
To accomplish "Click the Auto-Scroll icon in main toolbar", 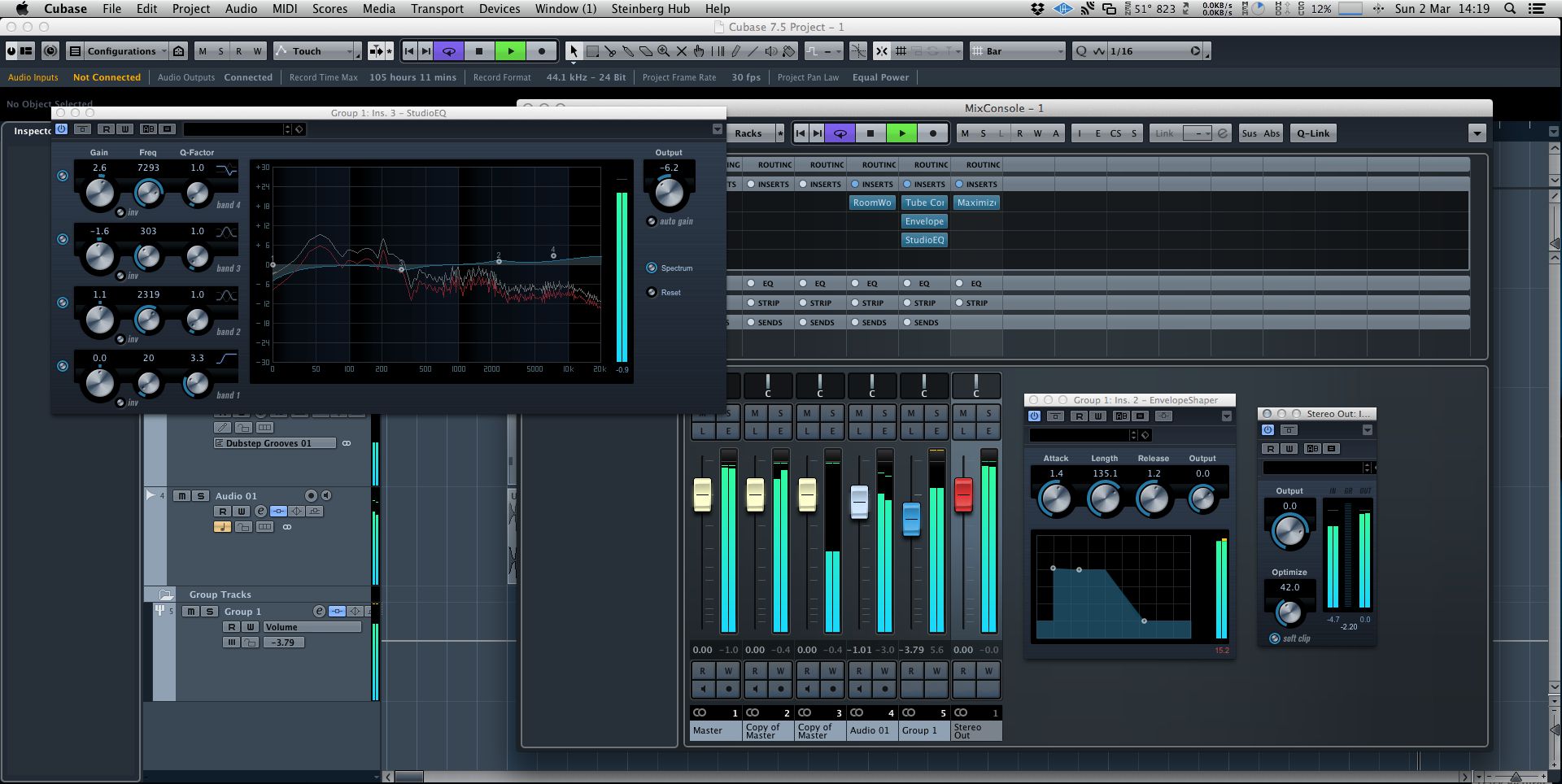I will point(376,51).
